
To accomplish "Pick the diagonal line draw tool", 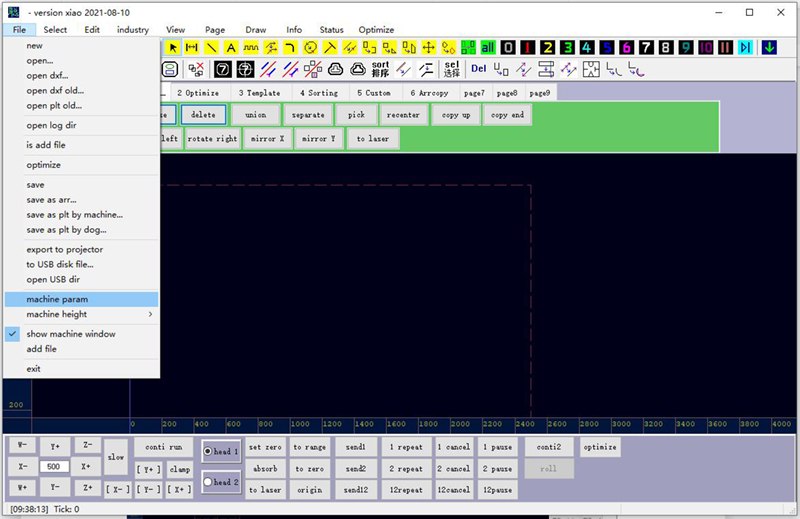I will point(211,48).
